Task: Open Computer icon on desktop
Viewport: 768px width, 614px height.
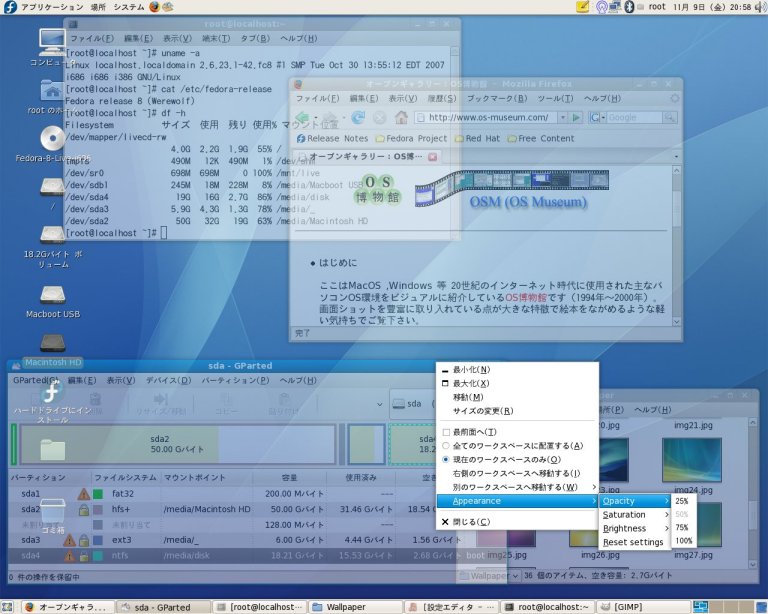Action: coord(51,43)
